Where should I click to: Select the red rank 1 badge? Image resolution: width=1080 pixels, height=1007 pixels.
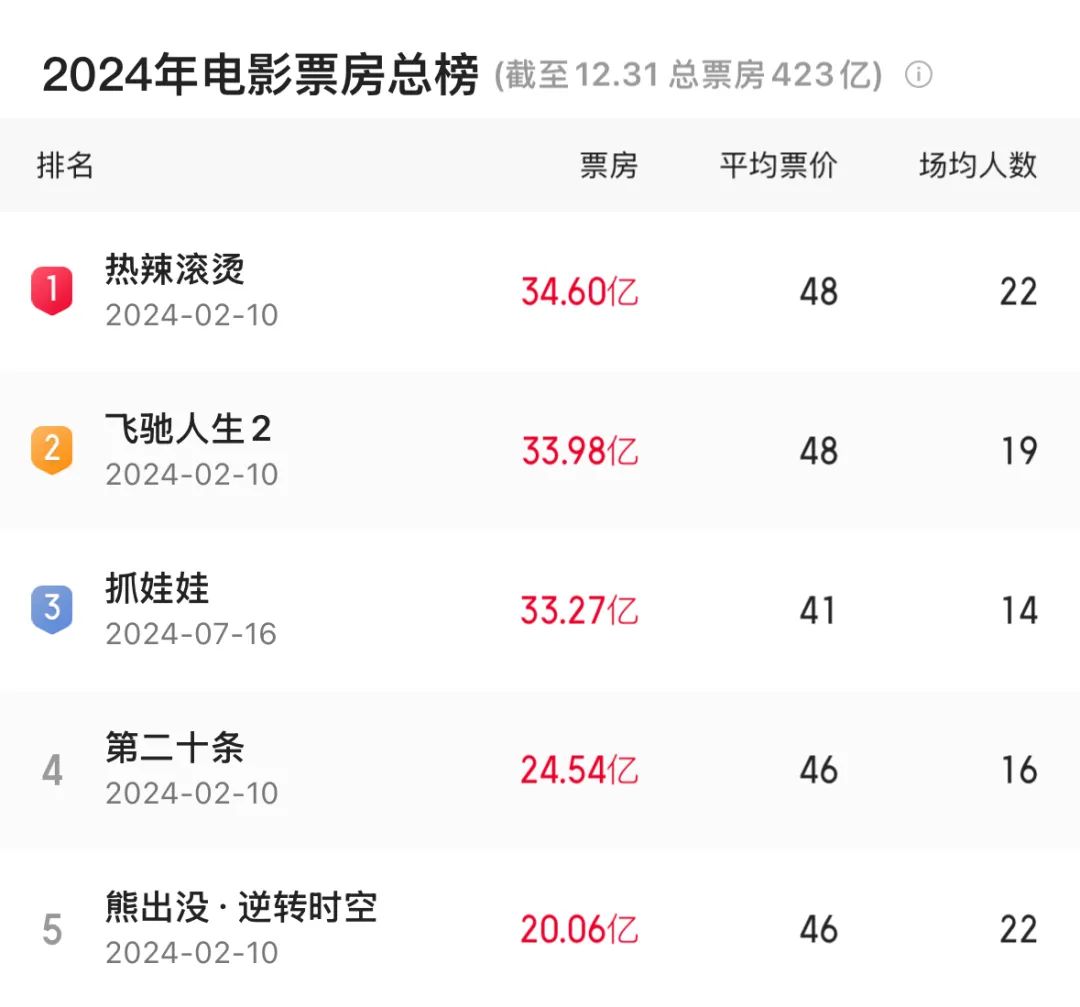tap(52, 290)
